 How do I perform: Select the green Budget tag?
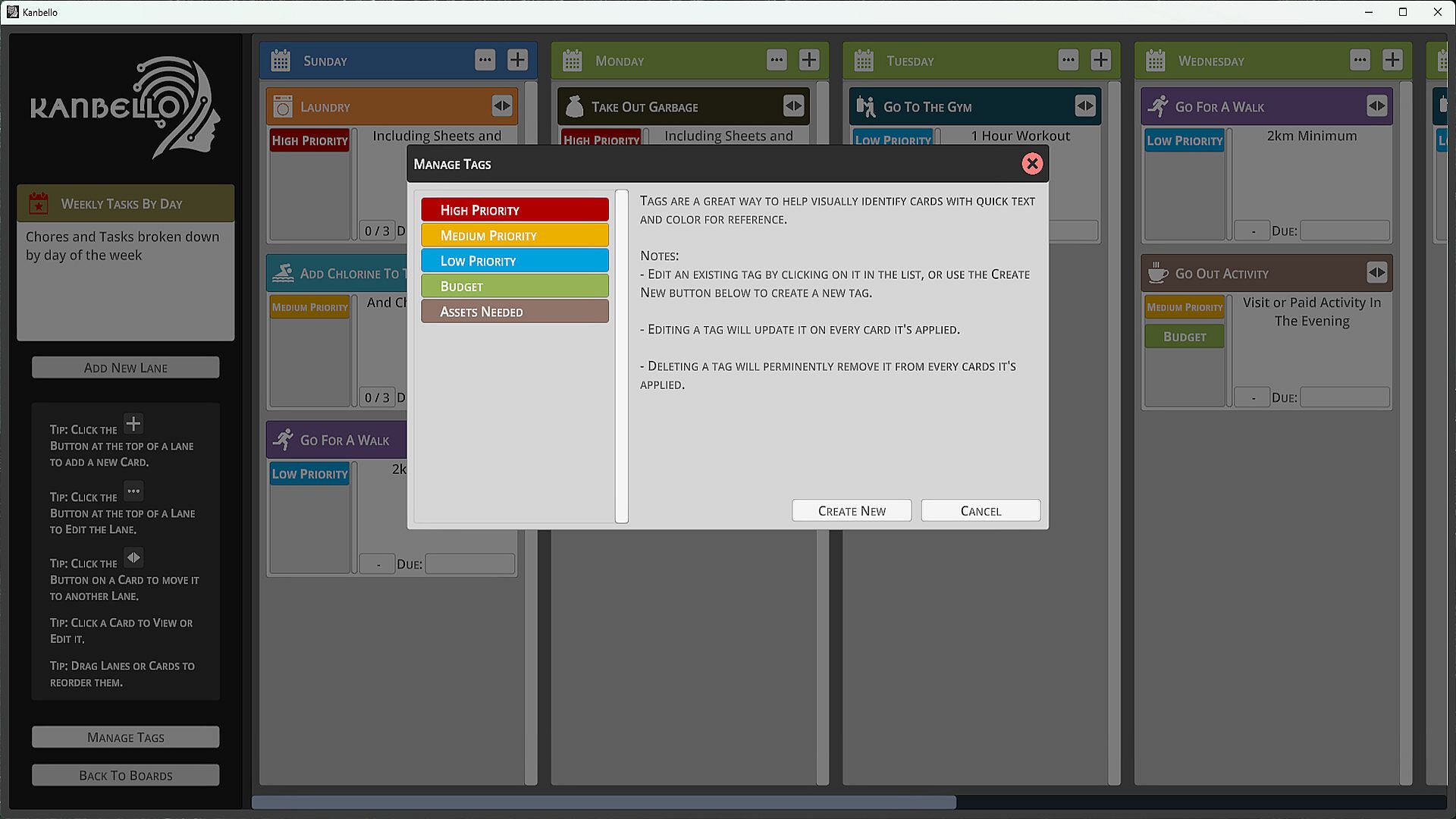[x=515, y=287]
